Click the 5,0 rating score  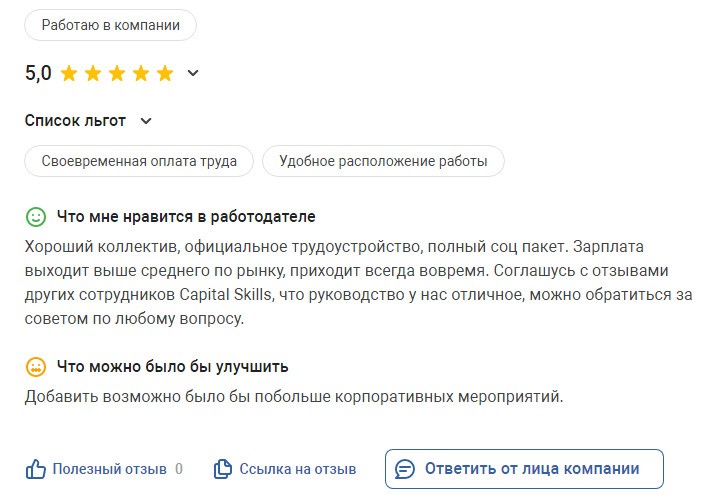[38, 73]
